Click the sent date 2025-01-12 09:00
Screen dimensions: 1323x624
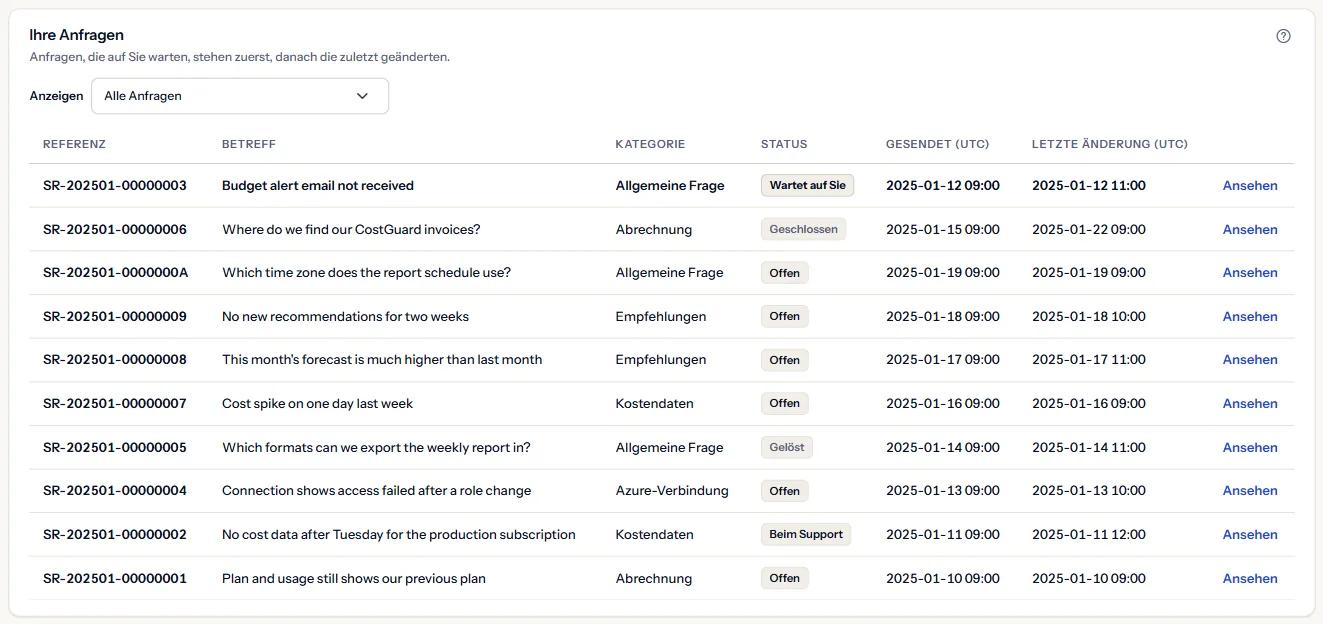tap(943, 186)
